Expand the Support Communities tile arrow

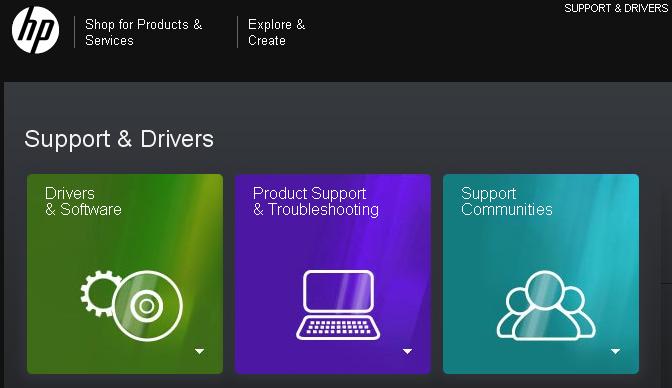[x=615, y=352]
